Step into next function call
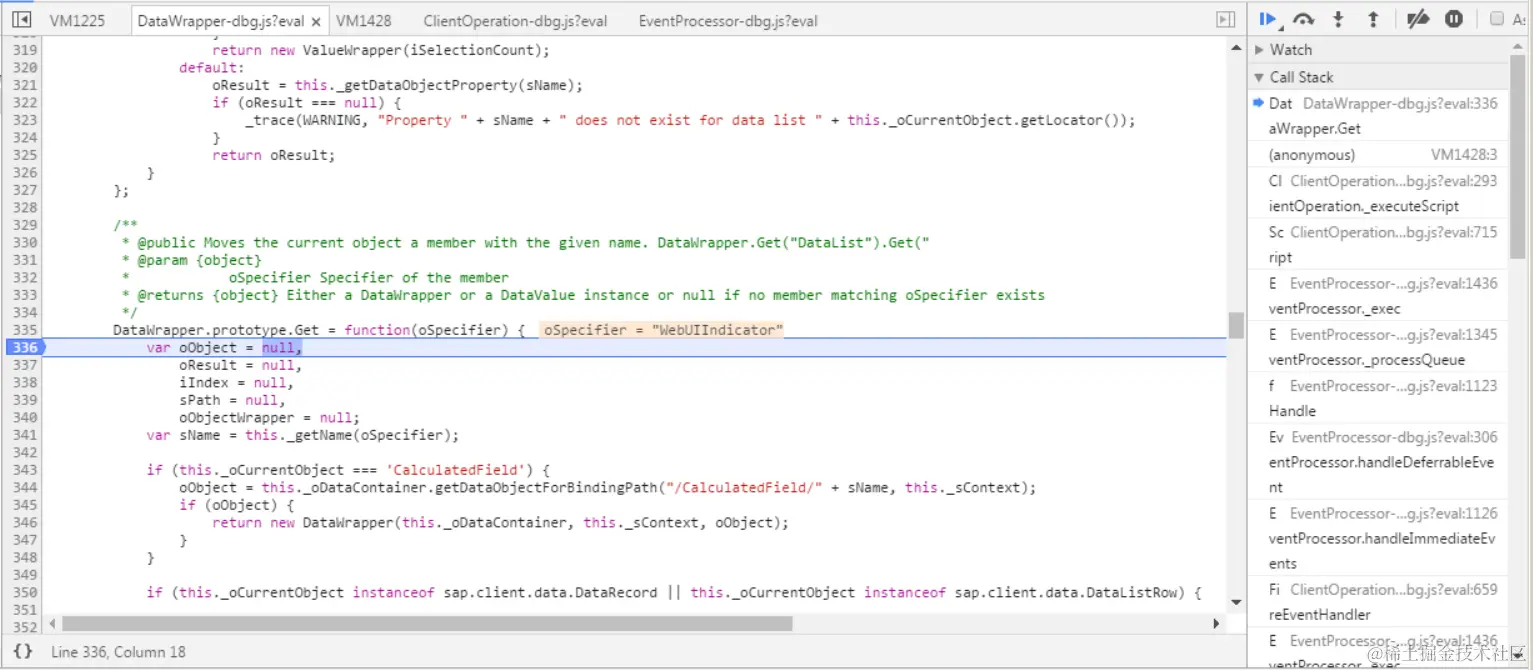 pyautogui.click(x=1338, y=19)
